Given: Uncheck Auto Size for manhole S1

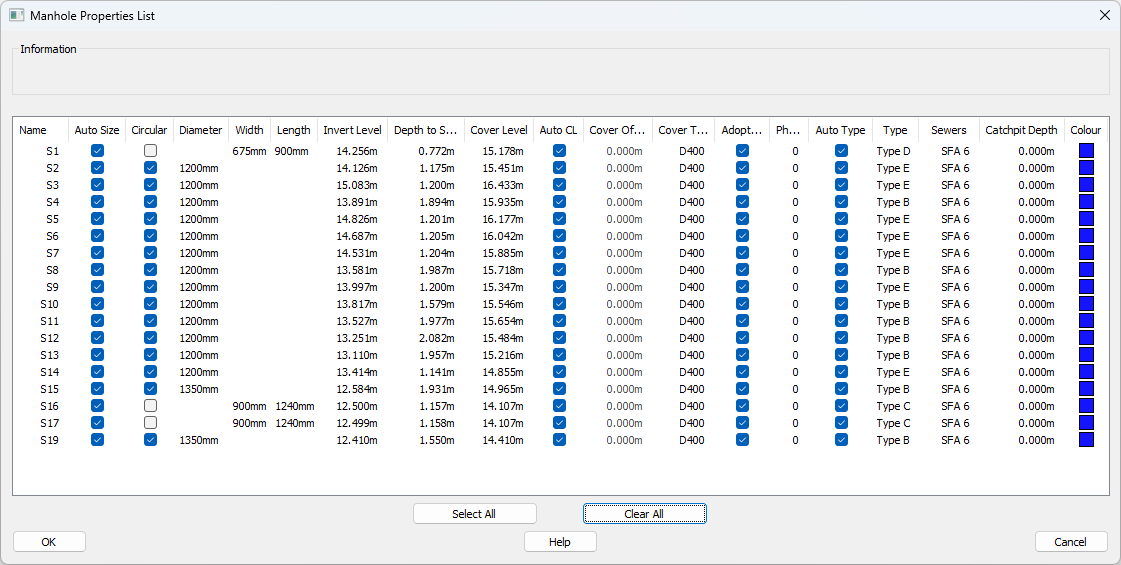Looking at the screenshot, I should coord(97,151).
